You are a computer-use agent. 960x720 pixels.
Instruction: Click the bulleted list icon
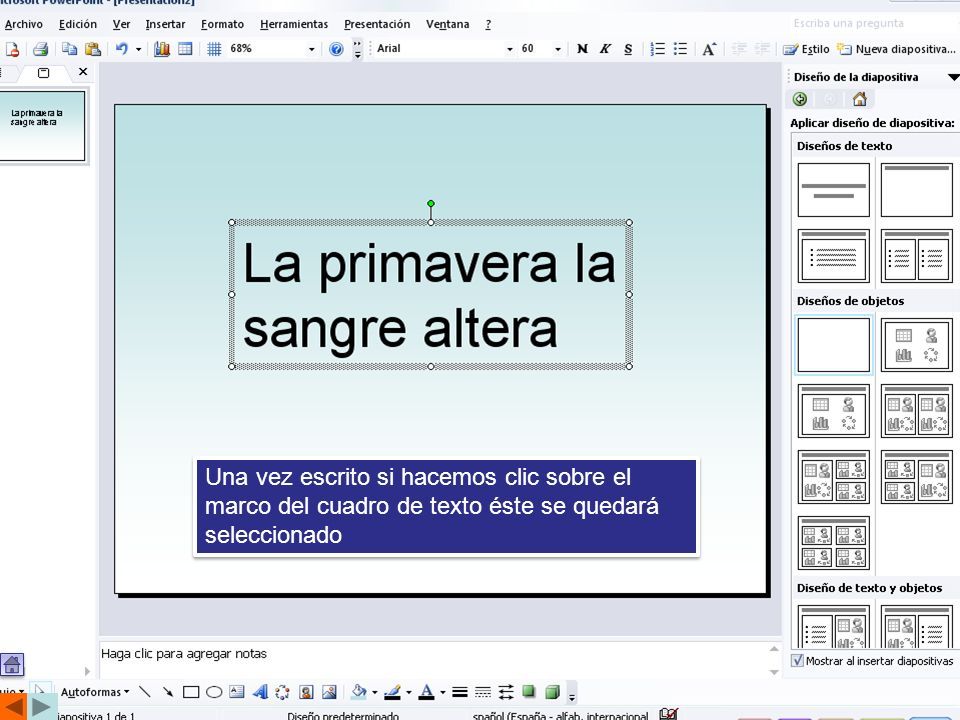(x=680, y=49)
